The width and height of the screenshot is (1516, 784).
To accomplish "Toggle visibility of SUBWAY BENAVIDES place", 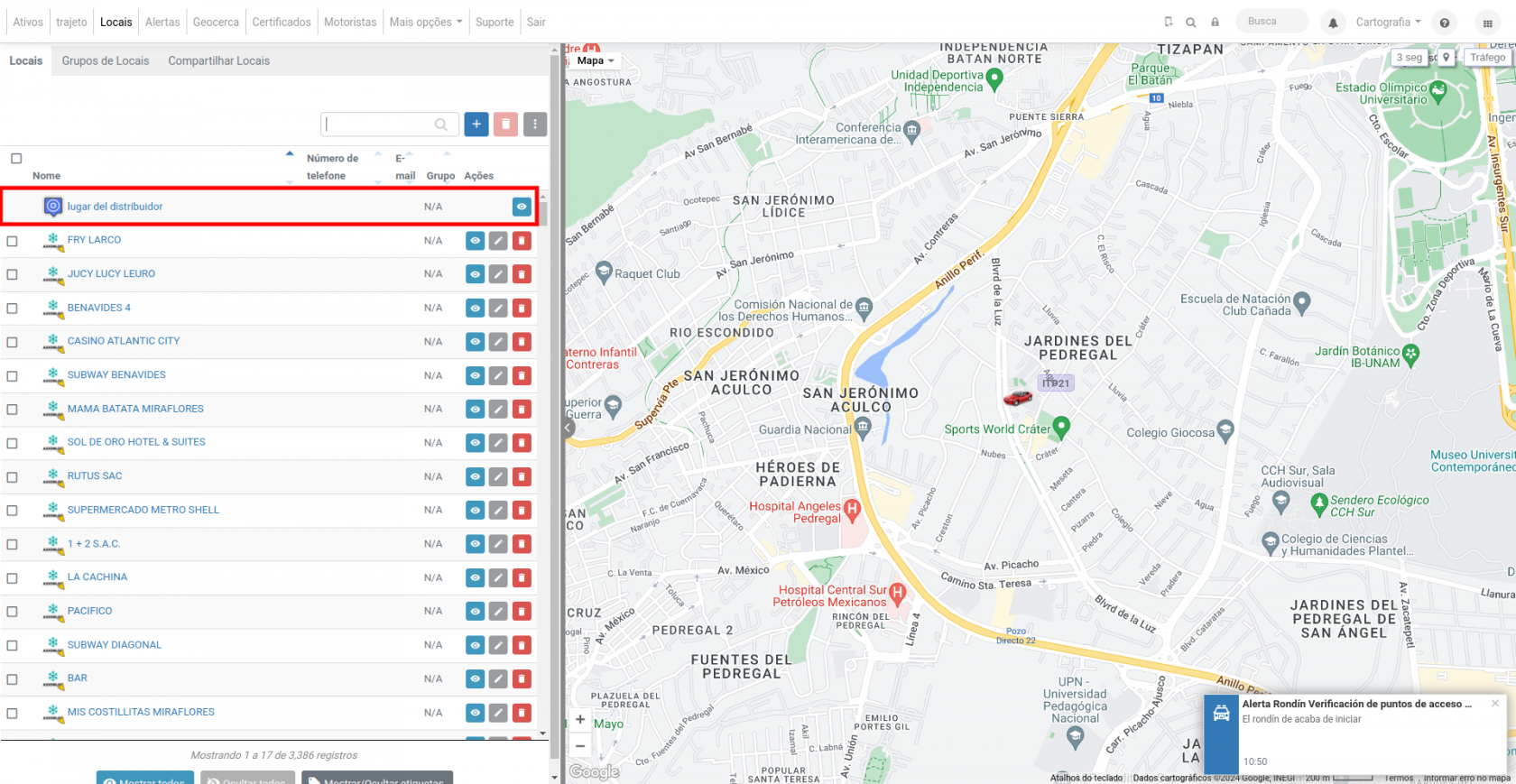I will (x=475, y=375).
